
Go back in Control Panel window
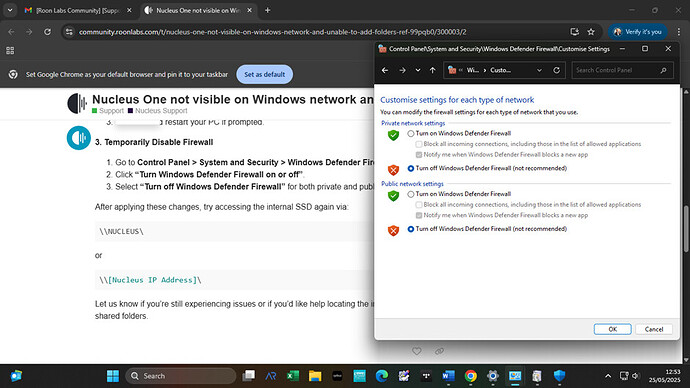click(385, 70)
